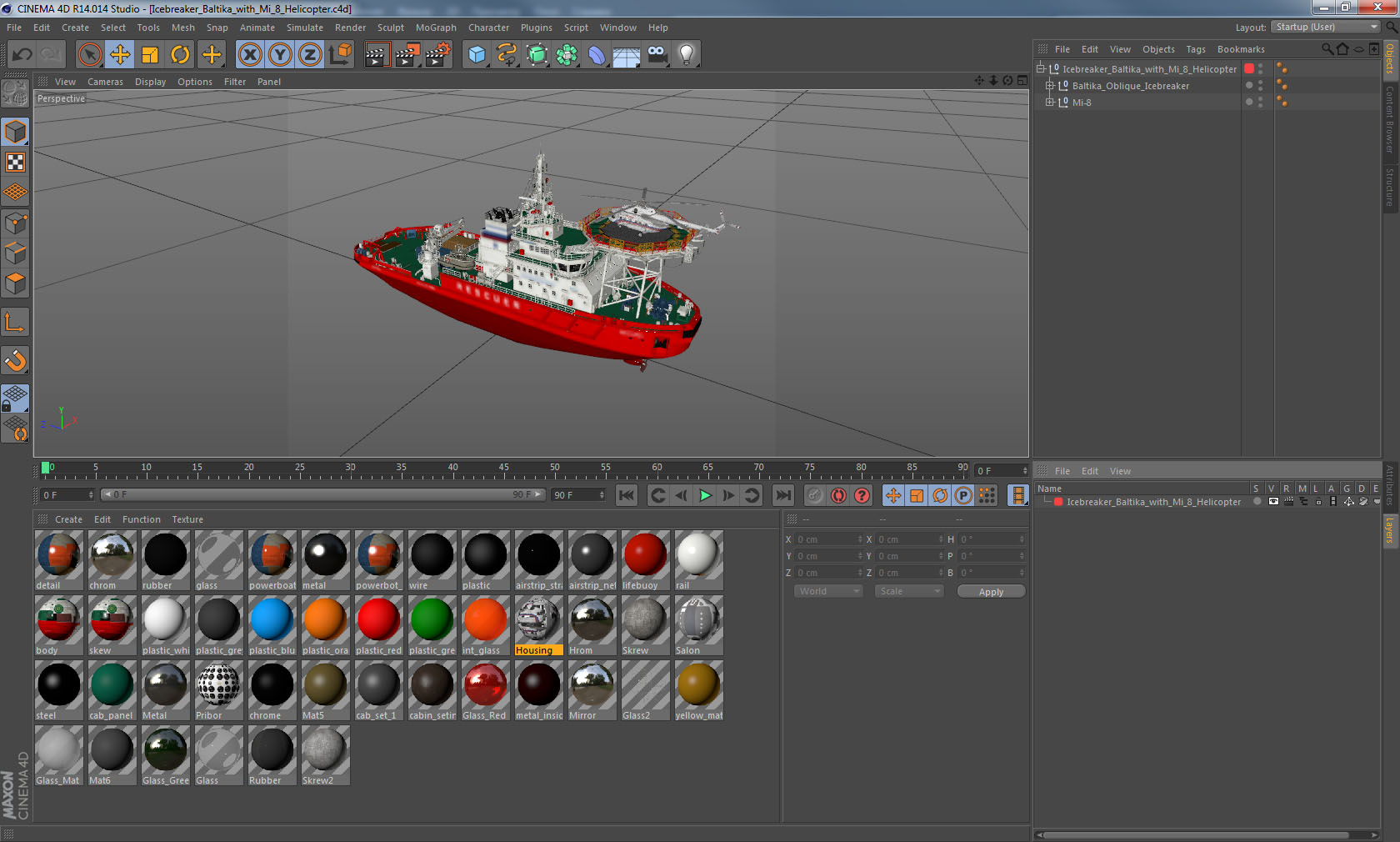This screenshot has width=1400, height=842.
Task: Expand Baltika_Oblique_Icebreaker tree node
Action: pyautogui.click(x=1050, y=86)
